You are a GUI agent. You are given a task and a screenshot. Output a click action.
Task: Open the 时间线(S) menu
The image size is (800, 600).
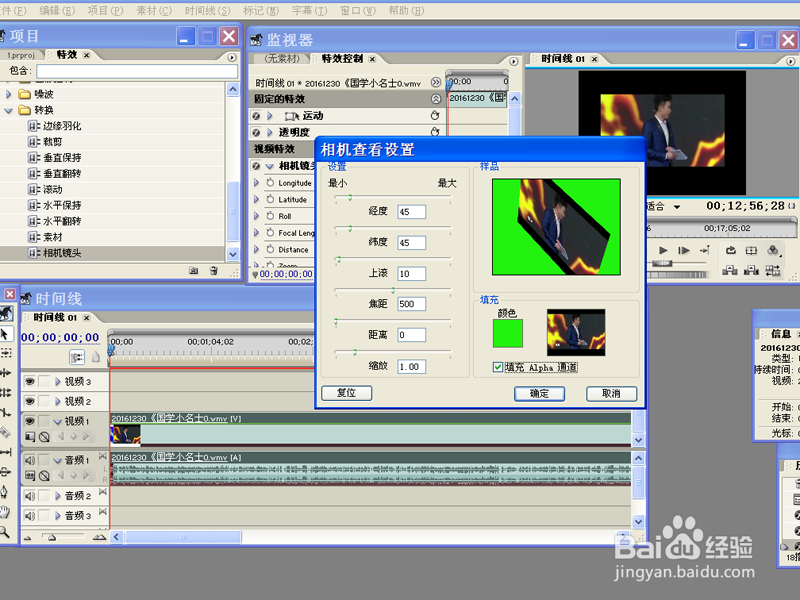(x=207, y=10)
